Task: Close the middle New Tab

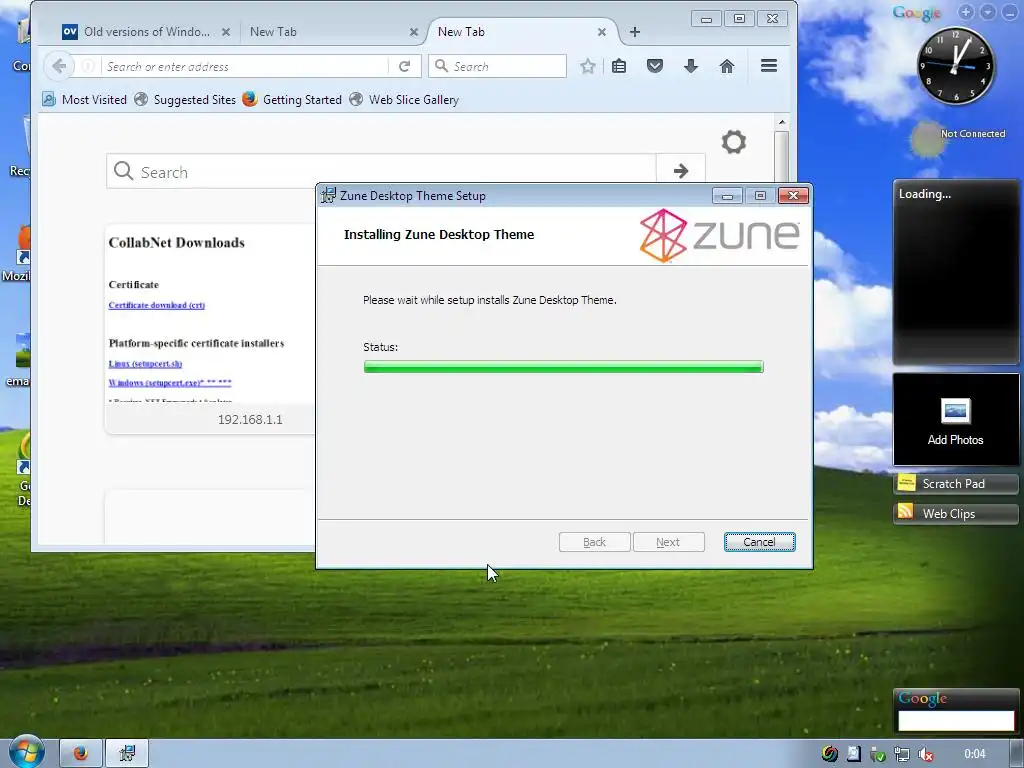Action: pyautogui.click(x=413, y=32)
